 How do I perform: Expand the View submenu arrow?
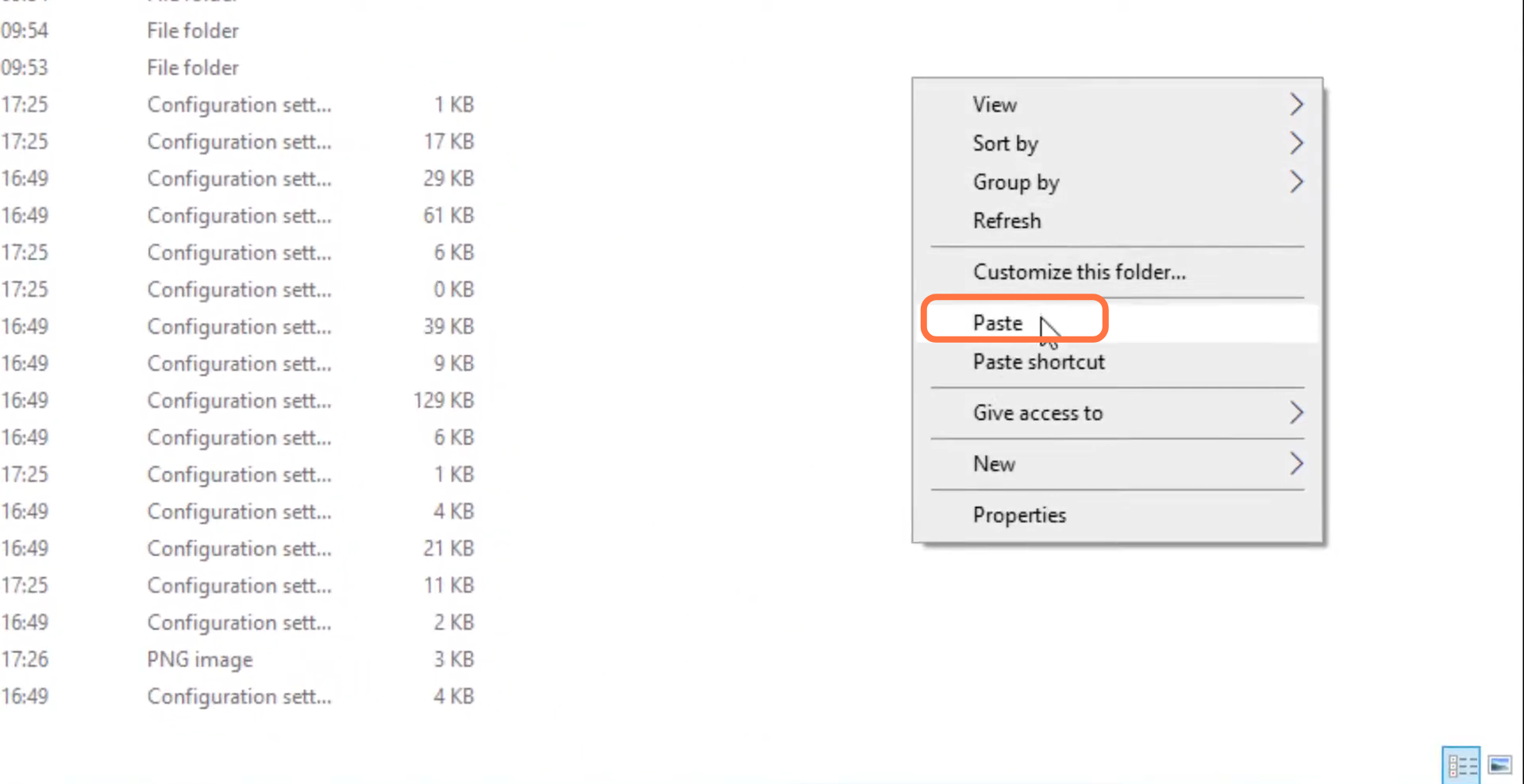point(1296,104)
